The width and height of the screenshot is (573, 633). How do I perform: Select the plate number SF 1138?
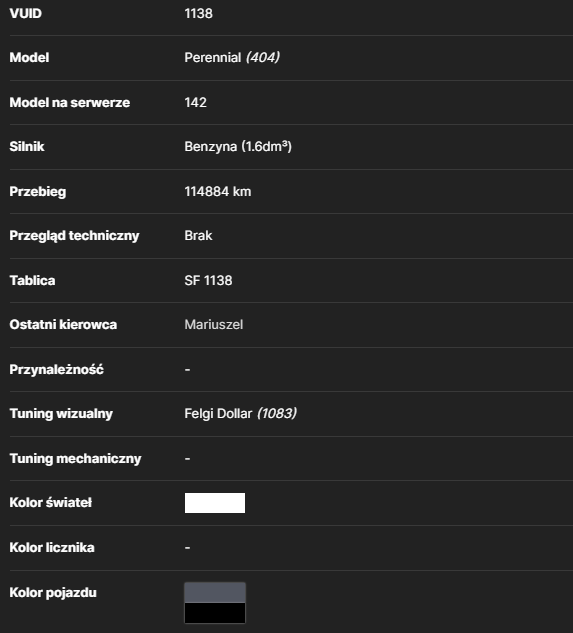tap(208, 281)
